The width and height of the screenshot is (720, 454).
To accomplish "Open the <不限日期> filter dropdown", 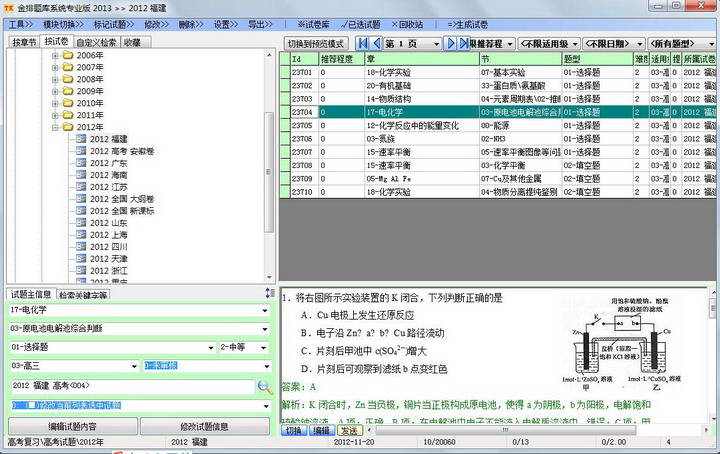I will pos(640,44).
